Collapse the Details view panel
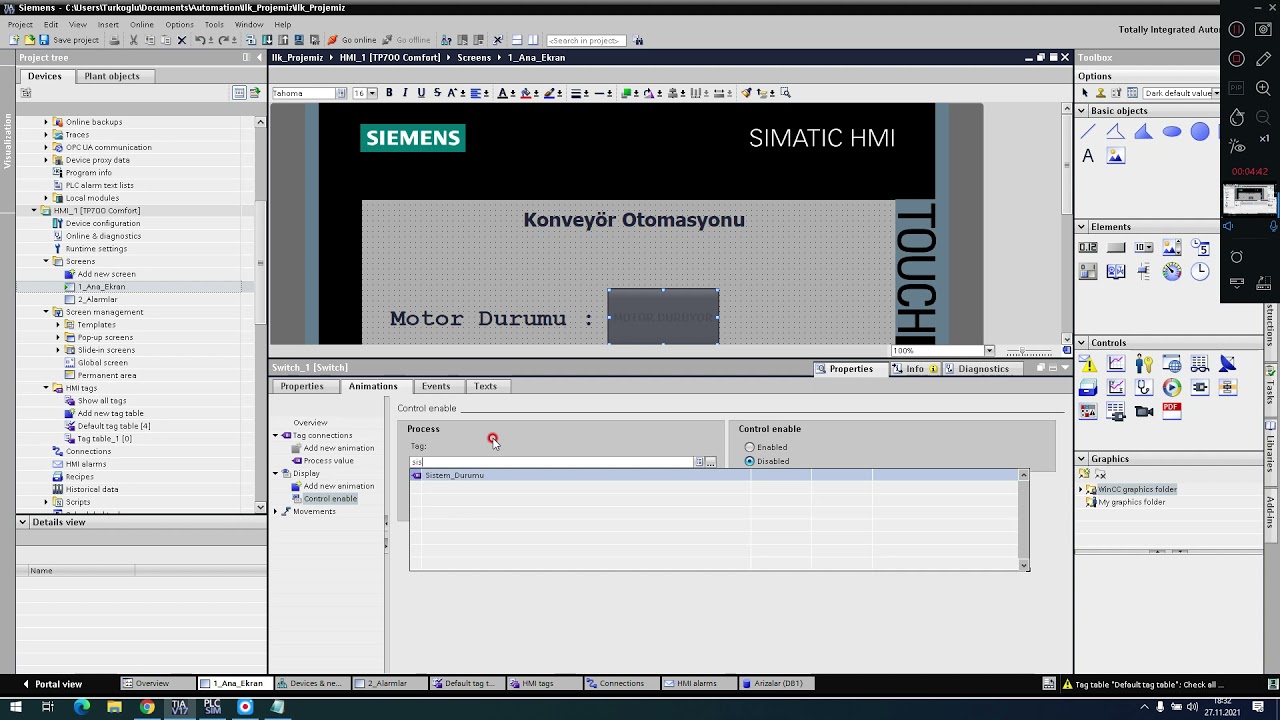 pos(23,522)
